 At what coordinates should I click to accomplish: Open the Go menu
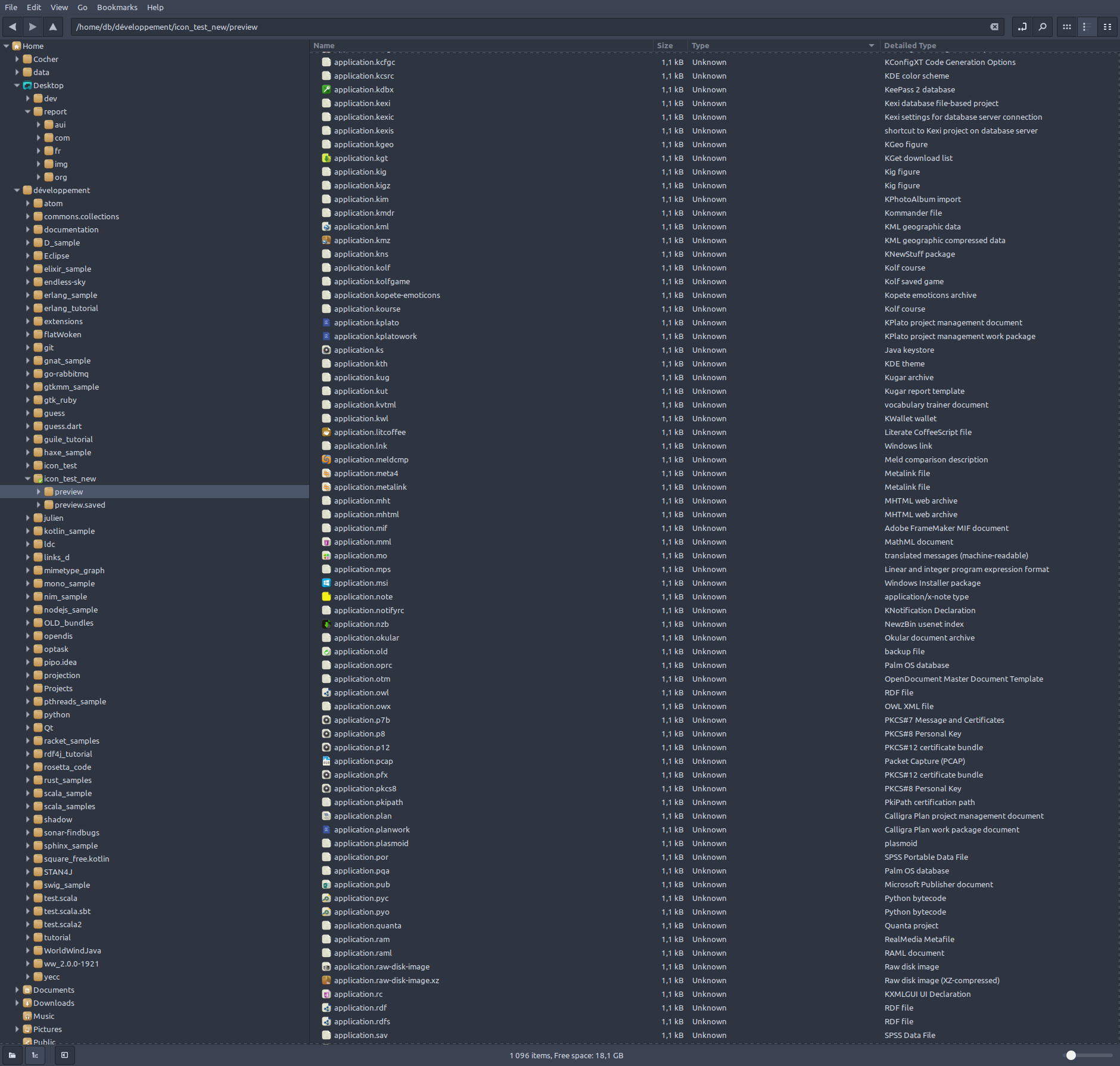pos(82,7)
